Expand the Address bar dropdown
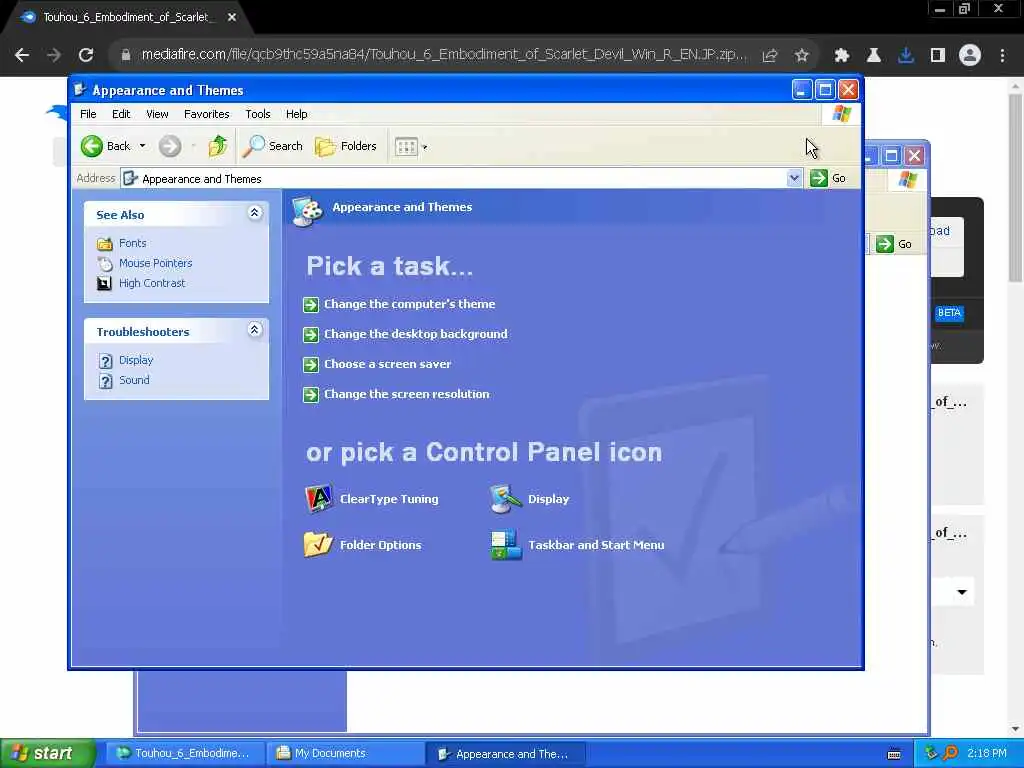The height and width of the screenshot is (768, 1024). pyautogui.click(x=794, y=178)
